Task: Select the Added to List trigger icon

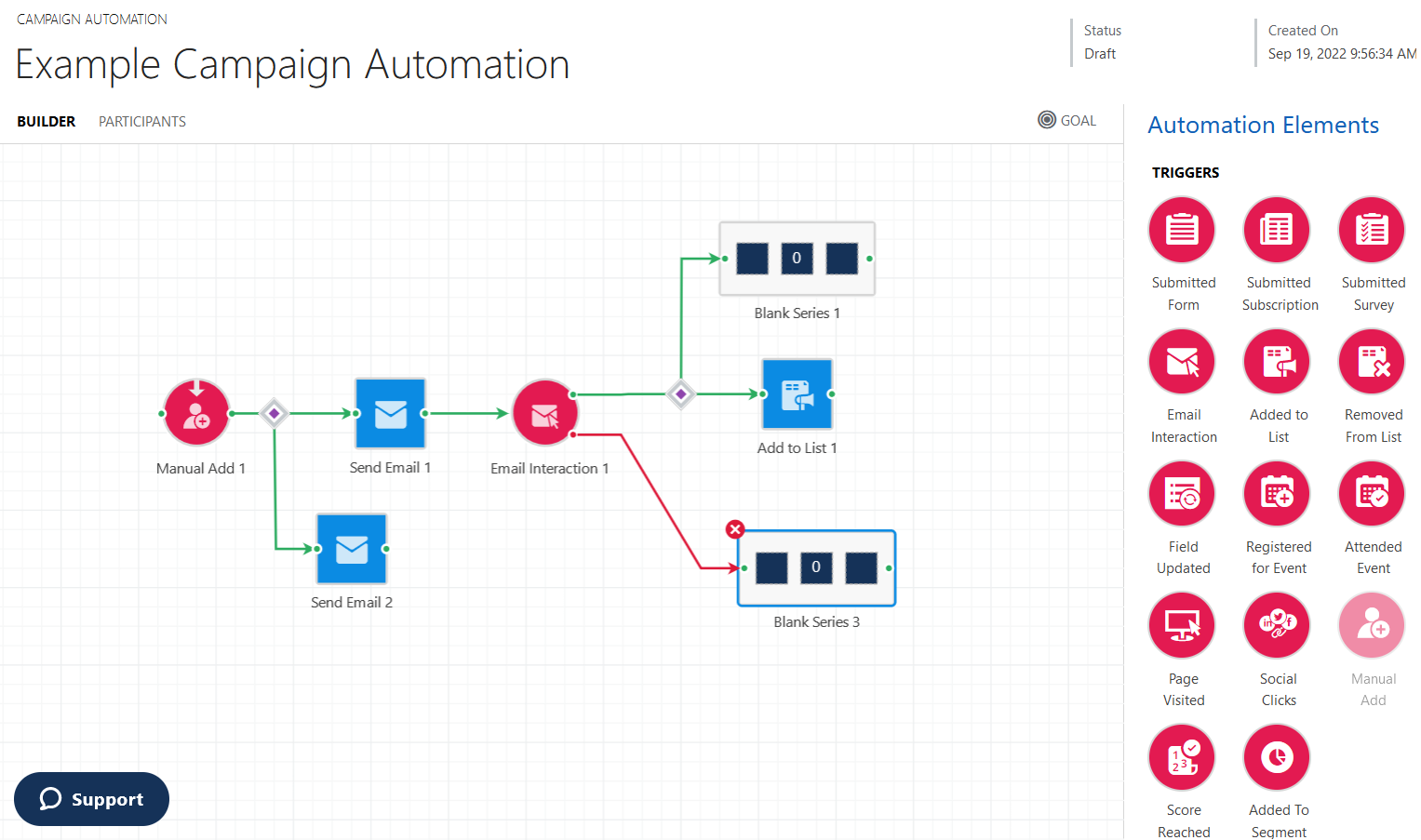Action: pyautogui.click(x=1277, y=362)
